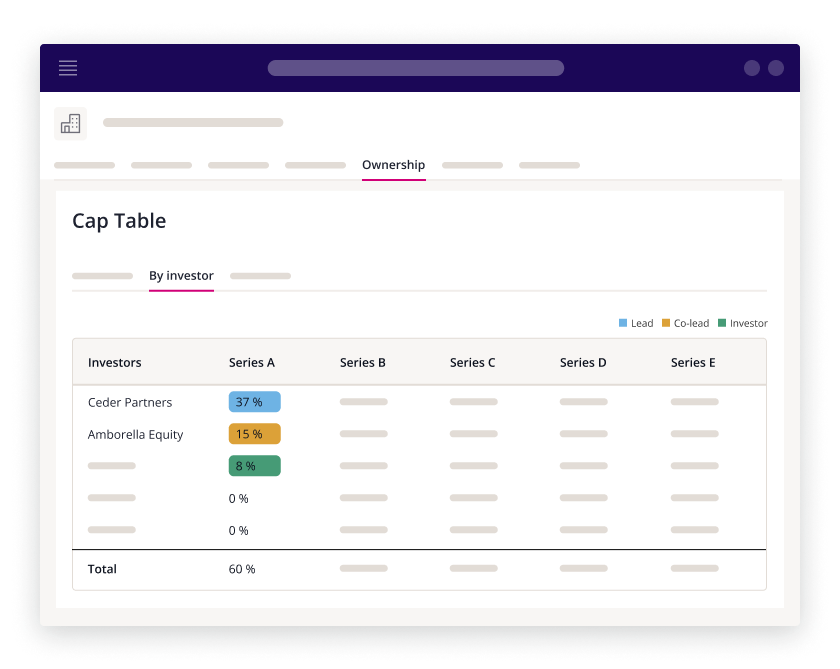This screenshot has width=840, height=669.
Task: Switch to the By investor tab
Action: point(181,275)
